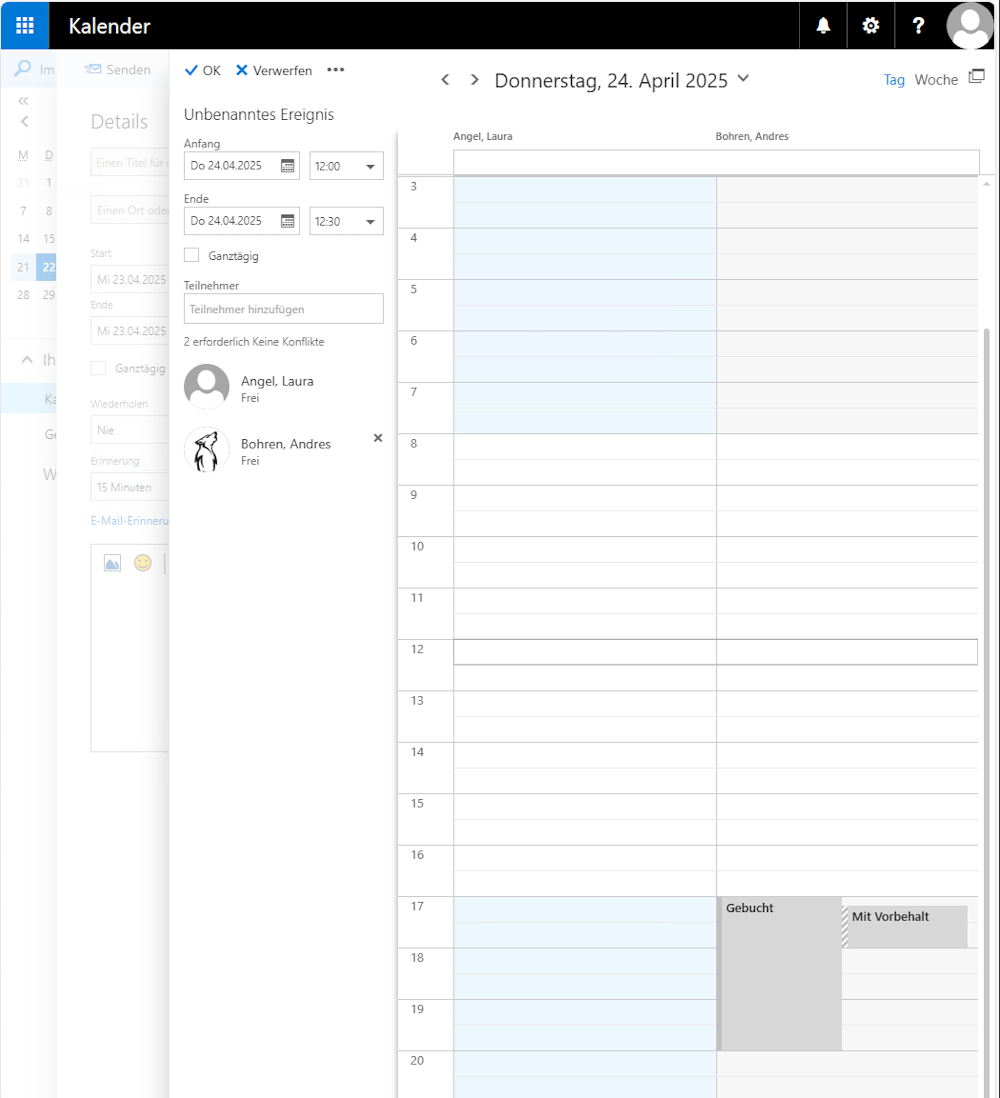
Task: Click Bohren, Andres column header
Action: click(x=751, y=137)
